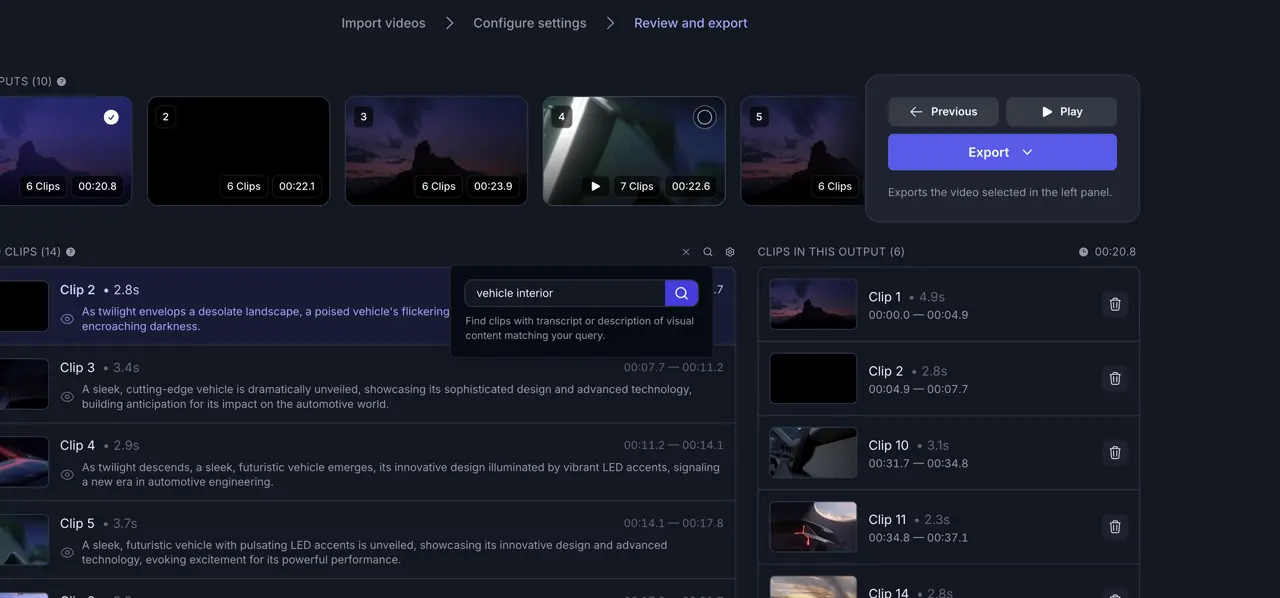Image resolution: width=1280 pixels, height=598 pixels.
Task: Click the 00:23.9 duration on output 3
Action: tap(493, 186)
